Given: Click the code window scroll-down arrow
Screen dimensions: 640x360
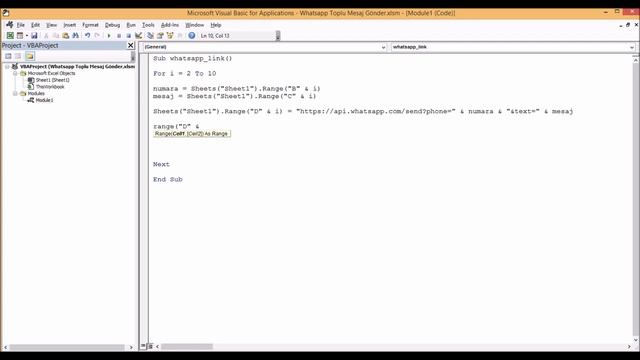Looking at the screenshot, I should (x=636, y=339).
